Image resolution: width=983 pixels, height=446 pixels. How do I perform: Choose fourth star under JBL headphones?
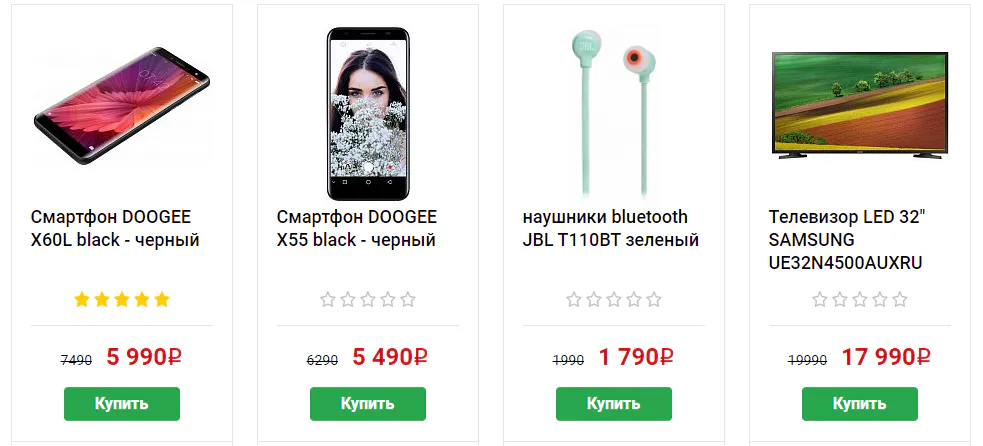(x=634, y=299)
